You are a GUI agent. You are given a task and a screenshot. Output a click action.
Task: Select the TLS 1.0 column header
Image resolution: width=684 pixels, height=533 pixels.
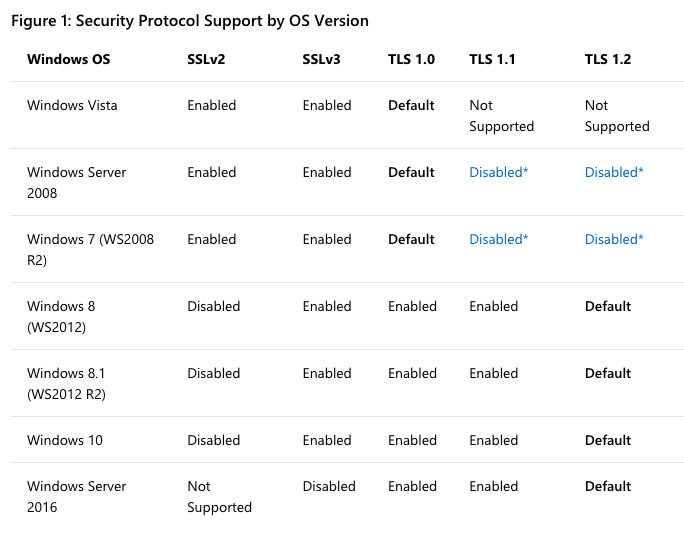click(x=411, y=59)
